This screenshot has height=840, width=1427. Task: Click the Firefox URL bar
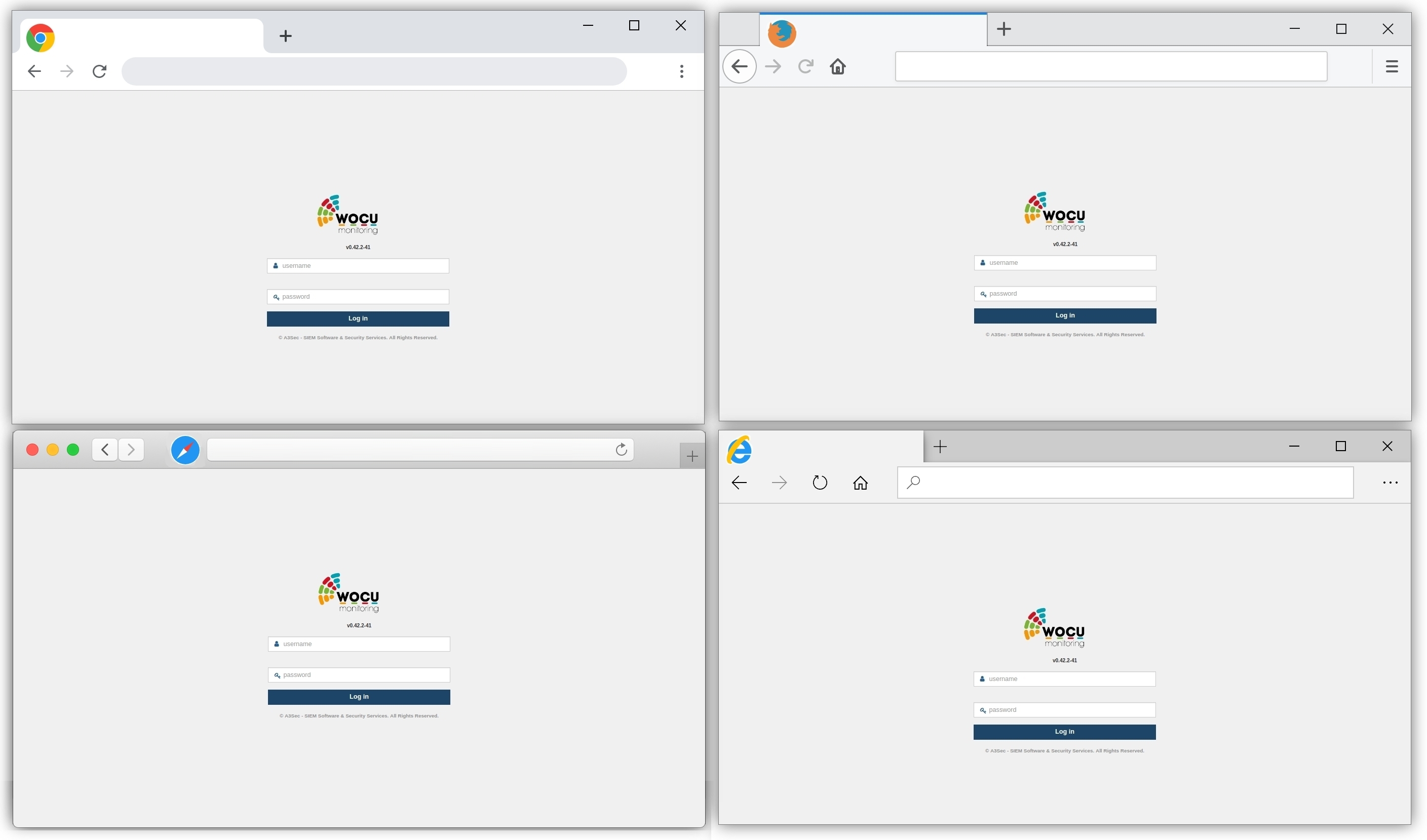tap(1111, 67)
